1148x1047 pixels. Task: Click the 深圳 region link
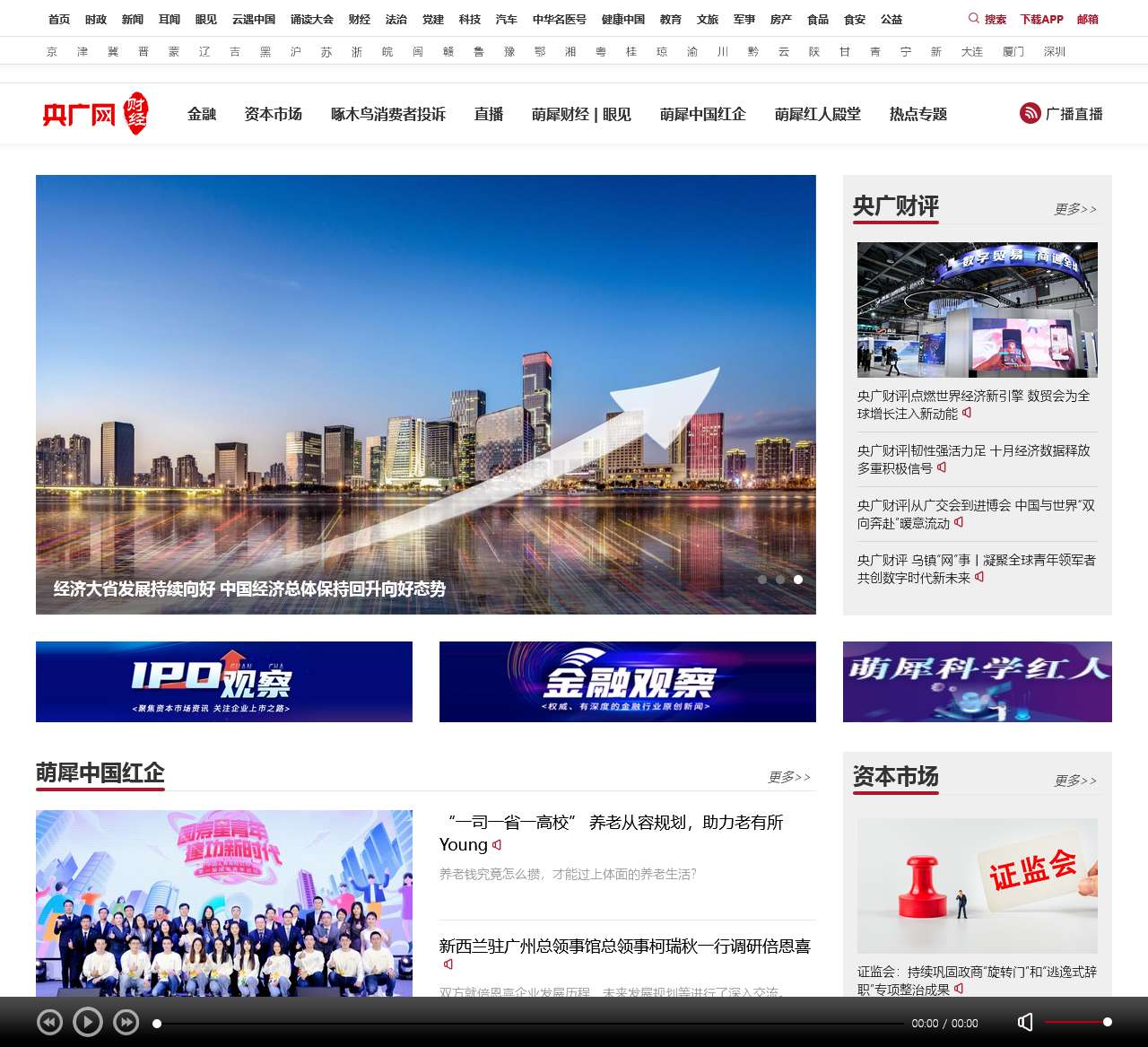pos(1057,51)
